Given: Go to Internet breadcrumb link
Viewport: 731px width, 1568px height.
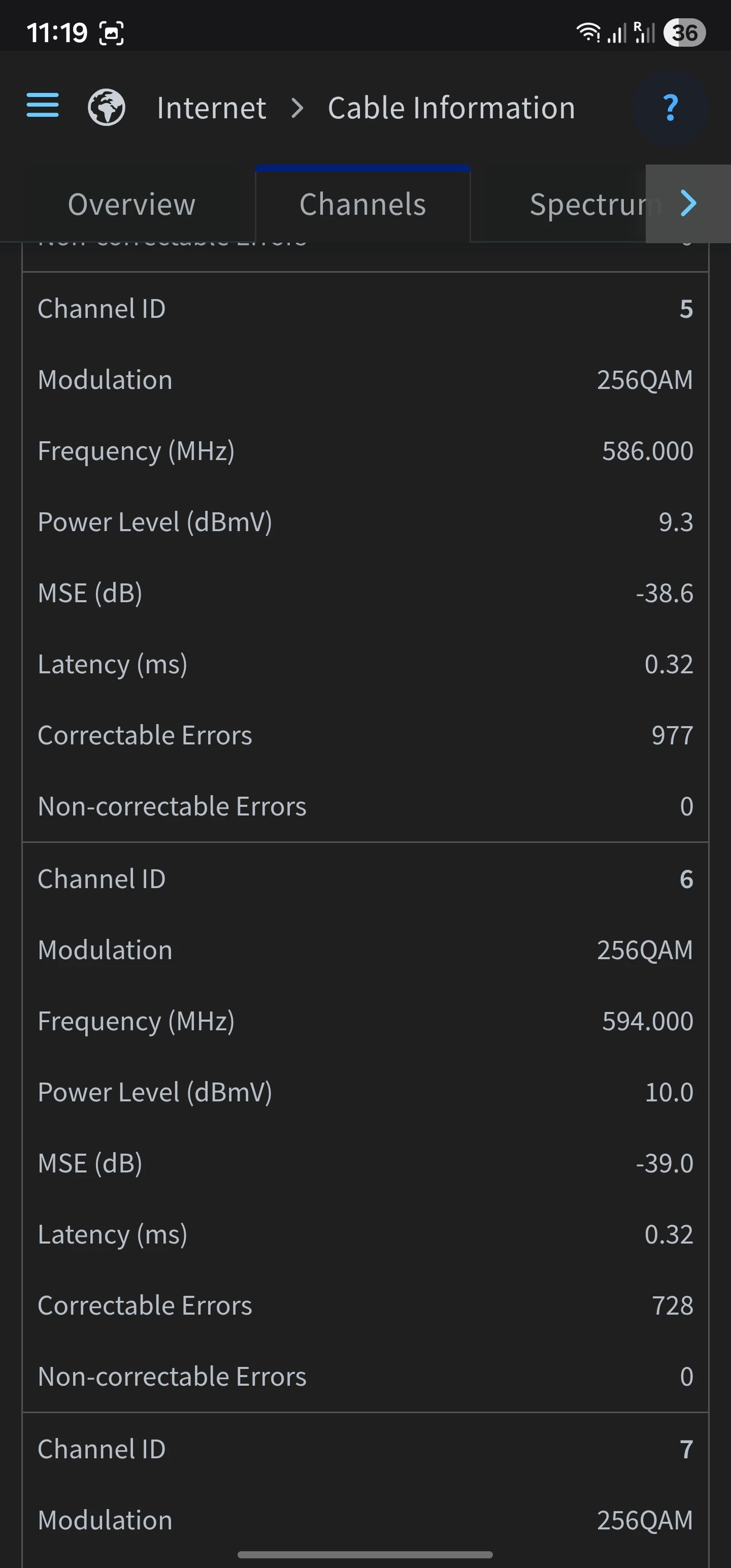Looking at the screenshot, I should point(211,108).
